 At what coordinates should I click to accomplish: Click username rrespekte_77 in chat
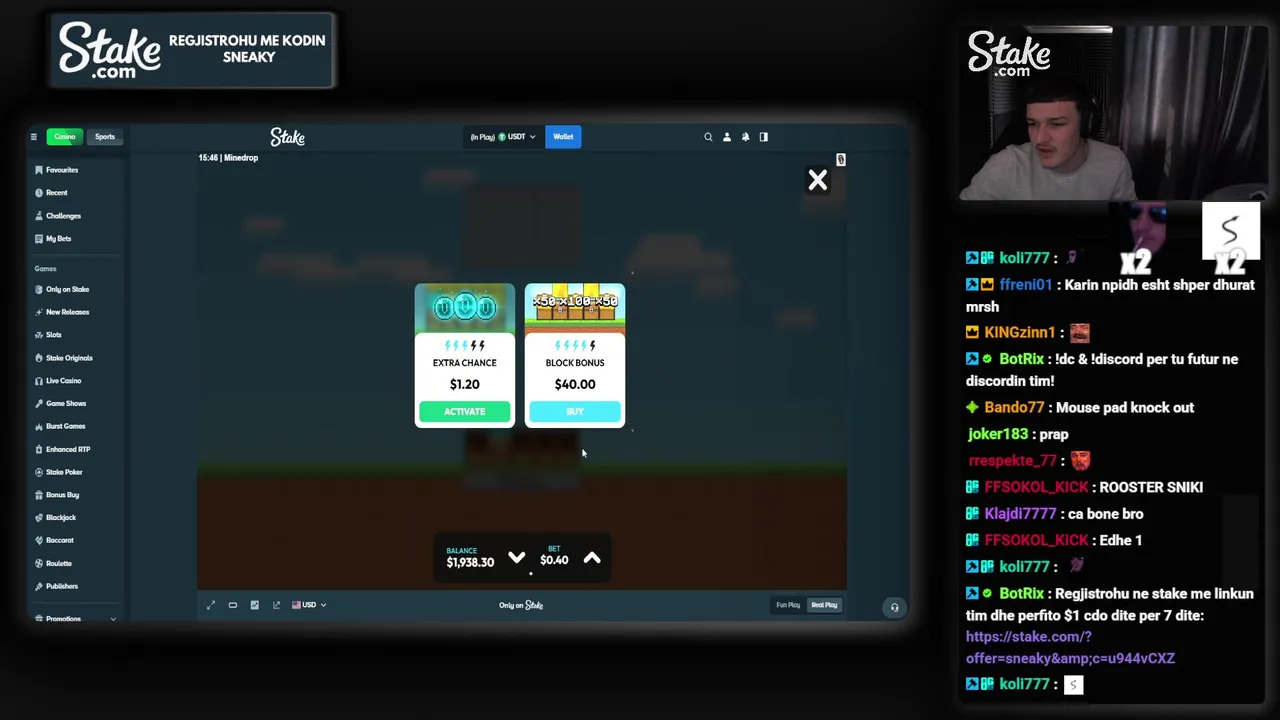[1013, 461]
